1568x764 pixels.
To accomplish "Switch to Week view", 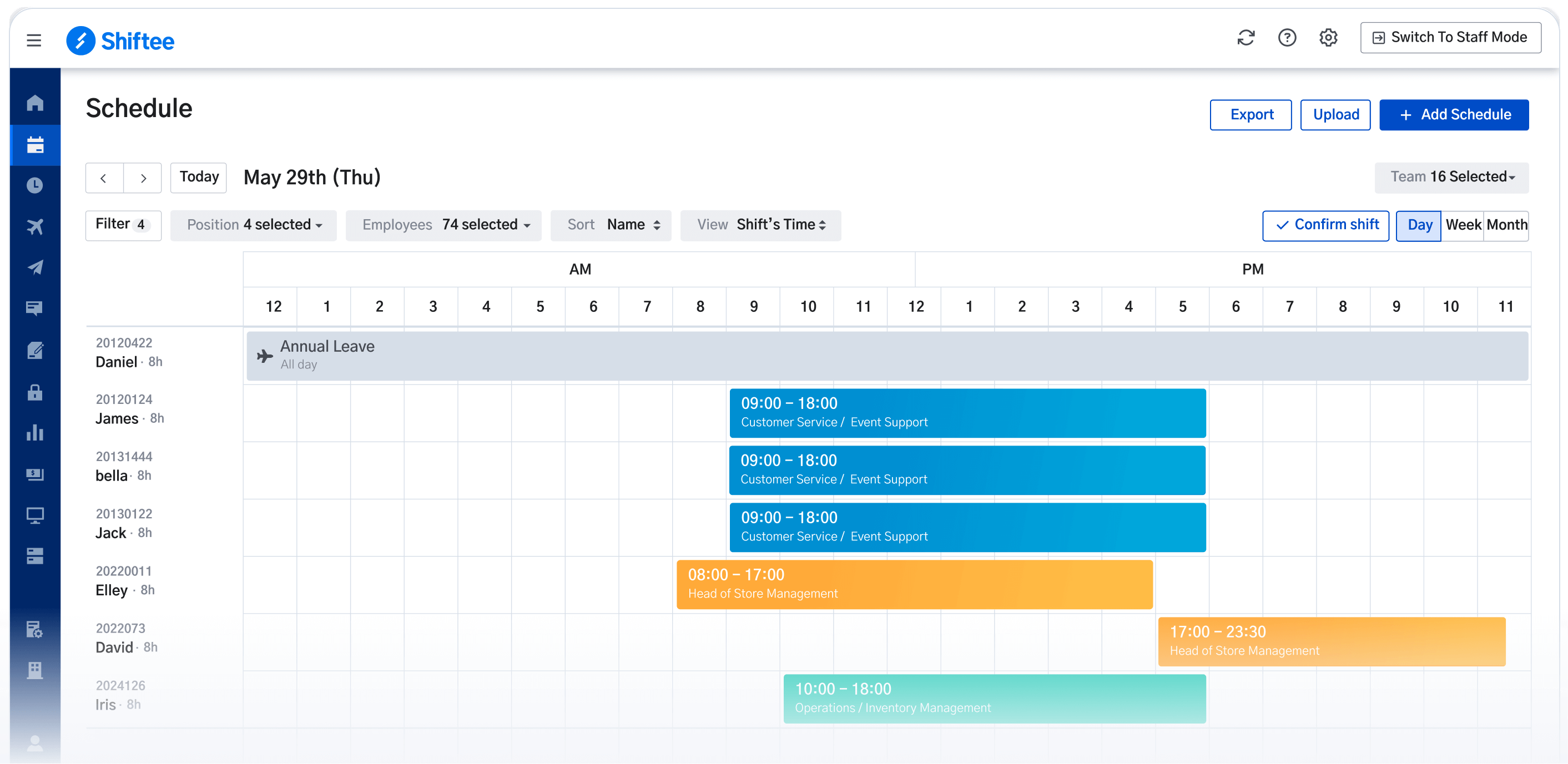I will [1463, 226].
